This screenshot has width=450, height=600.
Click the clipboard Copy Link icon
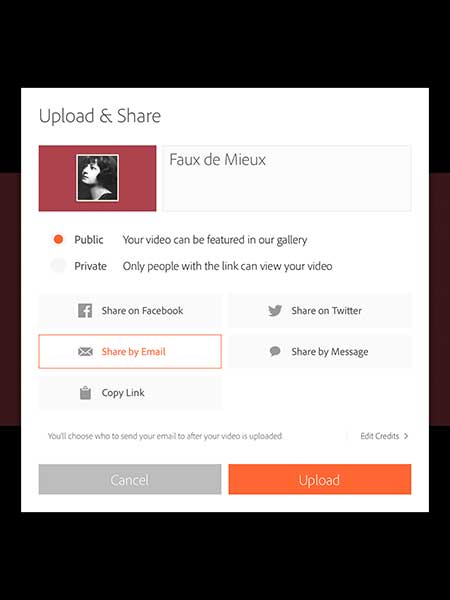85,393
